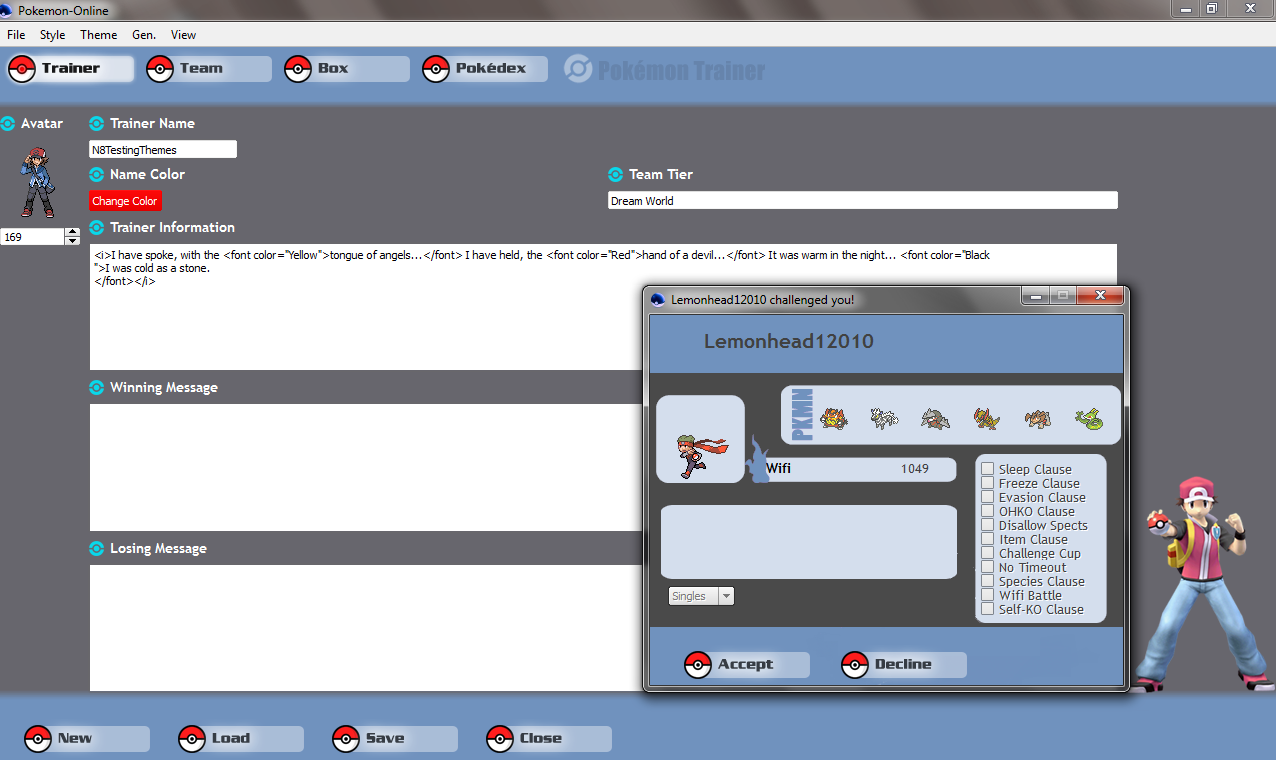Viewport: 1276px width, 760px height.
Task: Increase the avatar number with up arrow
Action: (x=72, y=233)
